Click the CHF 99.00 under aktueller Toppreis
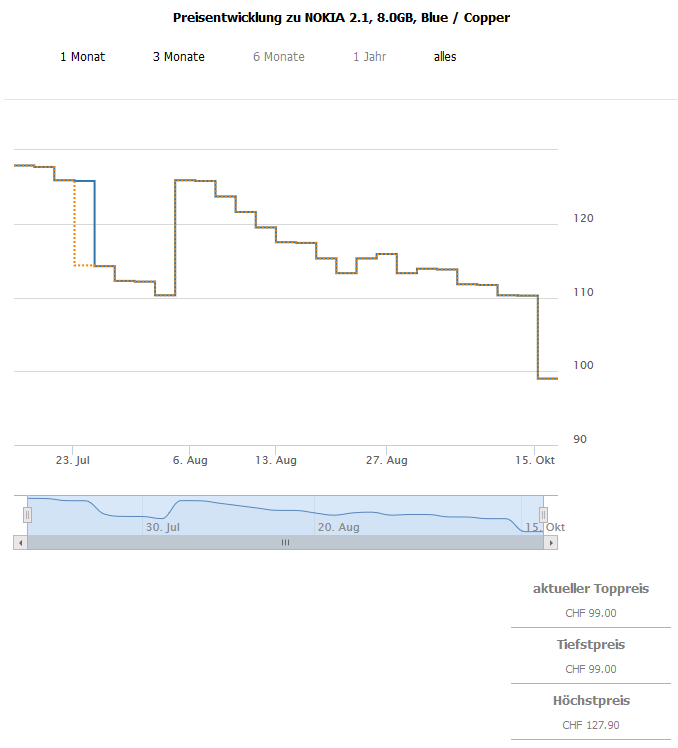This screenshot has height=748, width=678. point(591,613)
